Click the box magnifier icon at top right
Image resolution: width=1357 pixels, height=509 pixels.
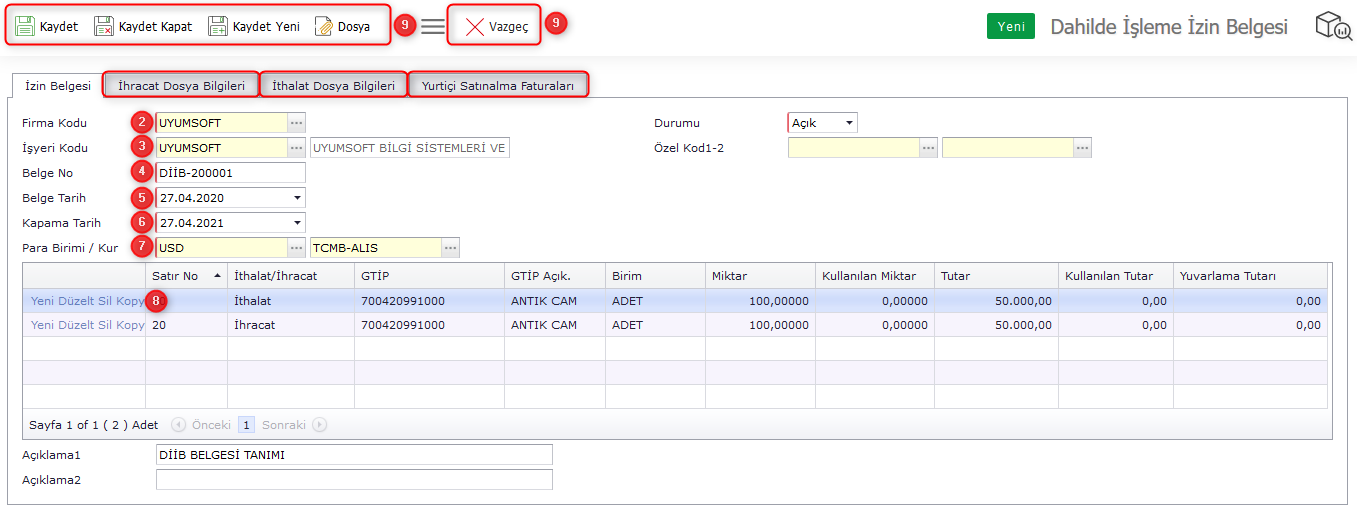click(x=1333, y=27)
